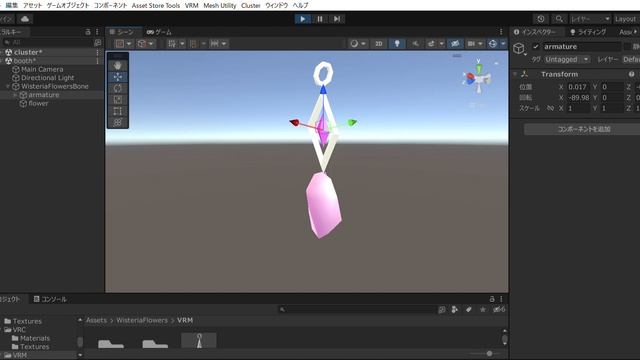The height and width of the screenshot is (360, 640).
Task: Toggle hidden objects visibility in scene
Action: click(x=455, y=44)
